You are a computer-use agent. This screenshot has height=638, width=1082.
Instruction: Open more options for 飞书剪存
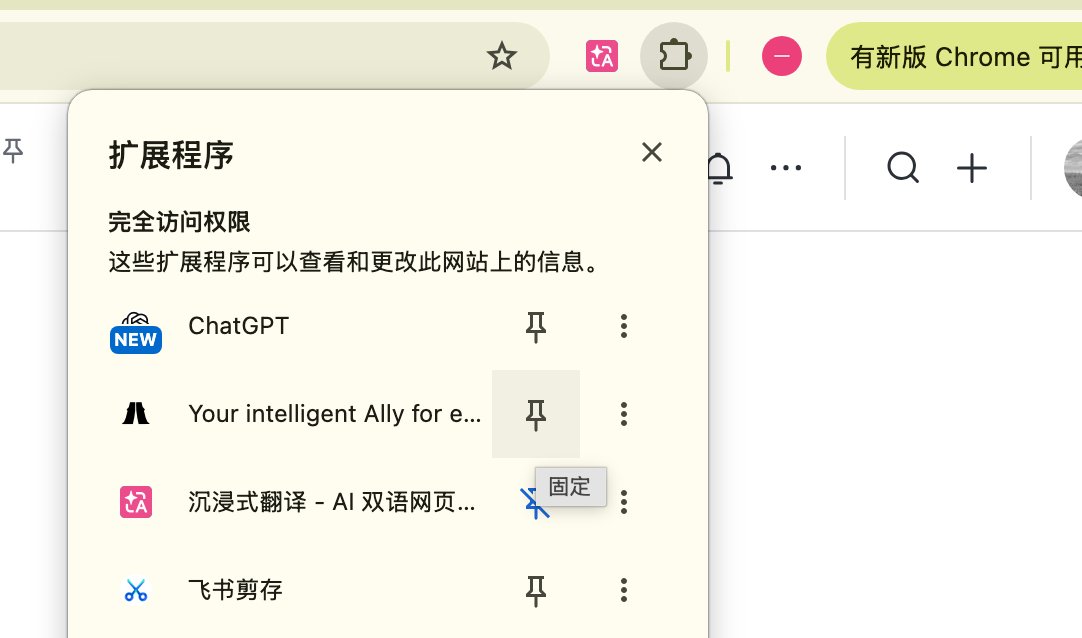(x=624, y=590)
